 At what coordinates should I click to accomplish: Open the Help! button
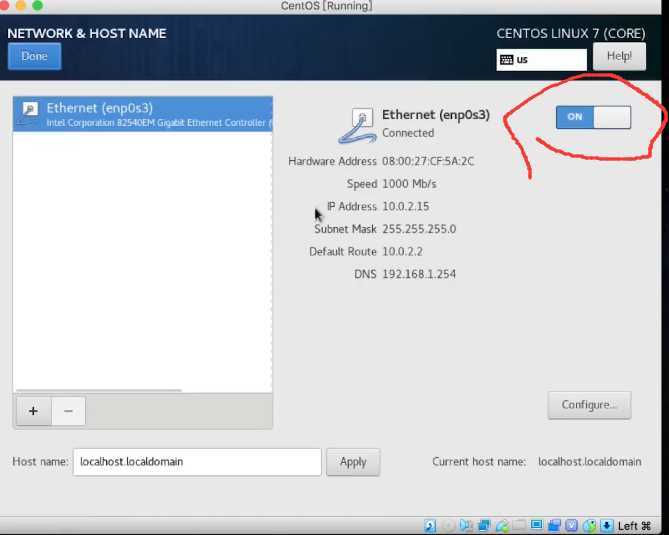[x=619, y=56]
